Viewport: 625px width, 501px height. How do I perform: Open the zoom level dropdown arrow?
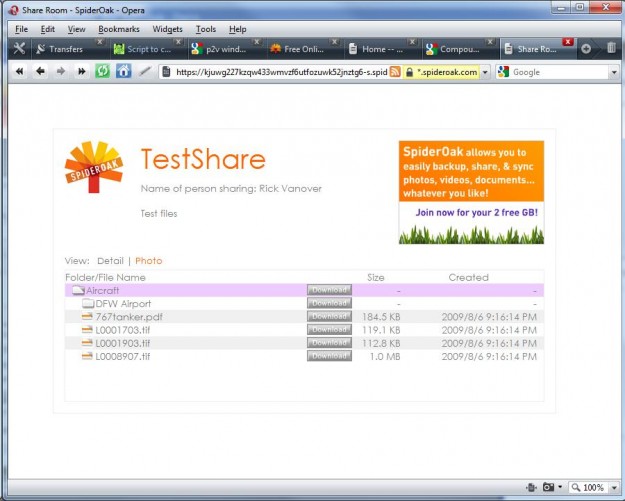point(614,487)
